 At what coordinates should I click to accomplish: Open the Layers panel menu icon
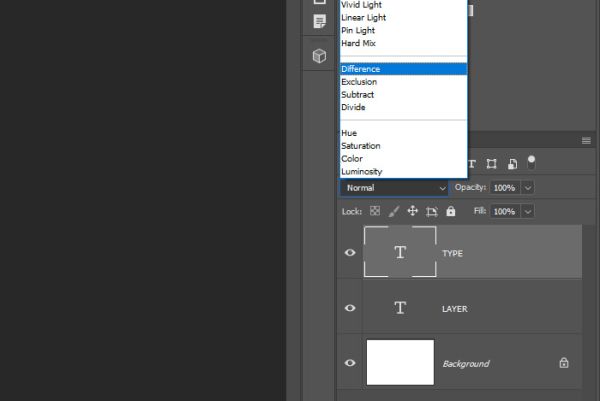click(586, 141)
